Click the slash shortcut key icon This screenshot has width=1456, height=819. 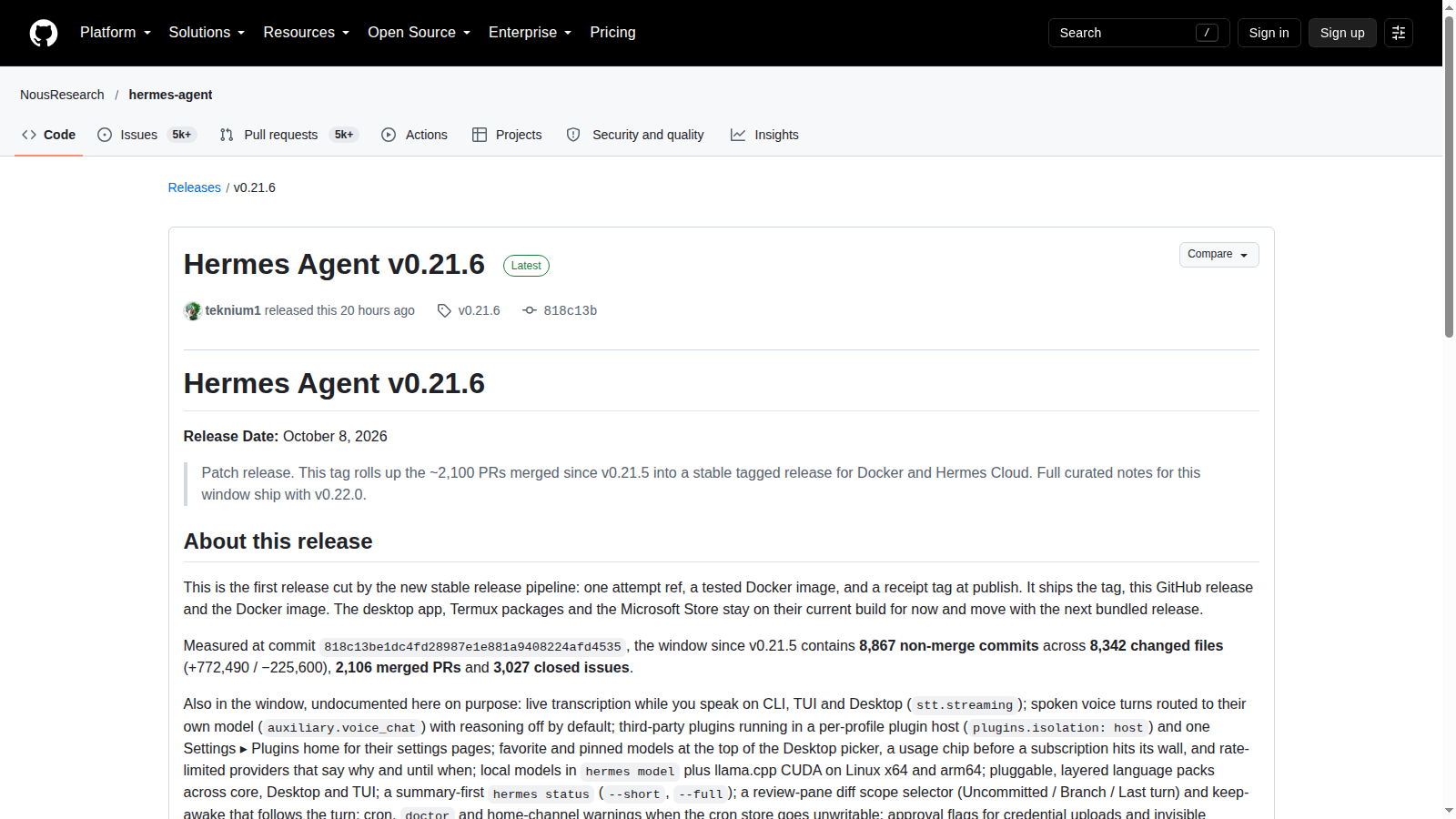point(1207,33)
